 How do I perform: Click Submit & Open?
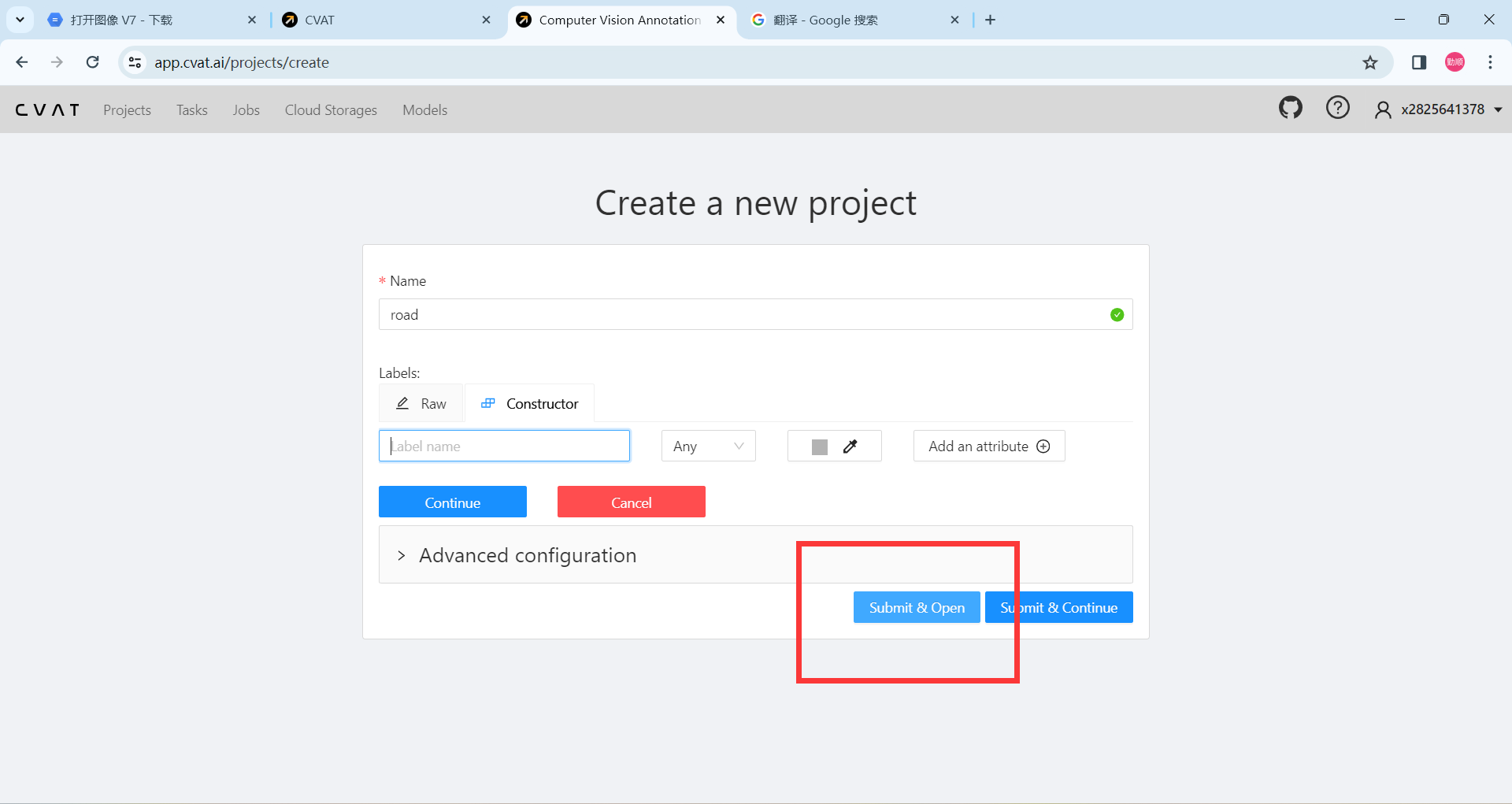tap(917, 608)
